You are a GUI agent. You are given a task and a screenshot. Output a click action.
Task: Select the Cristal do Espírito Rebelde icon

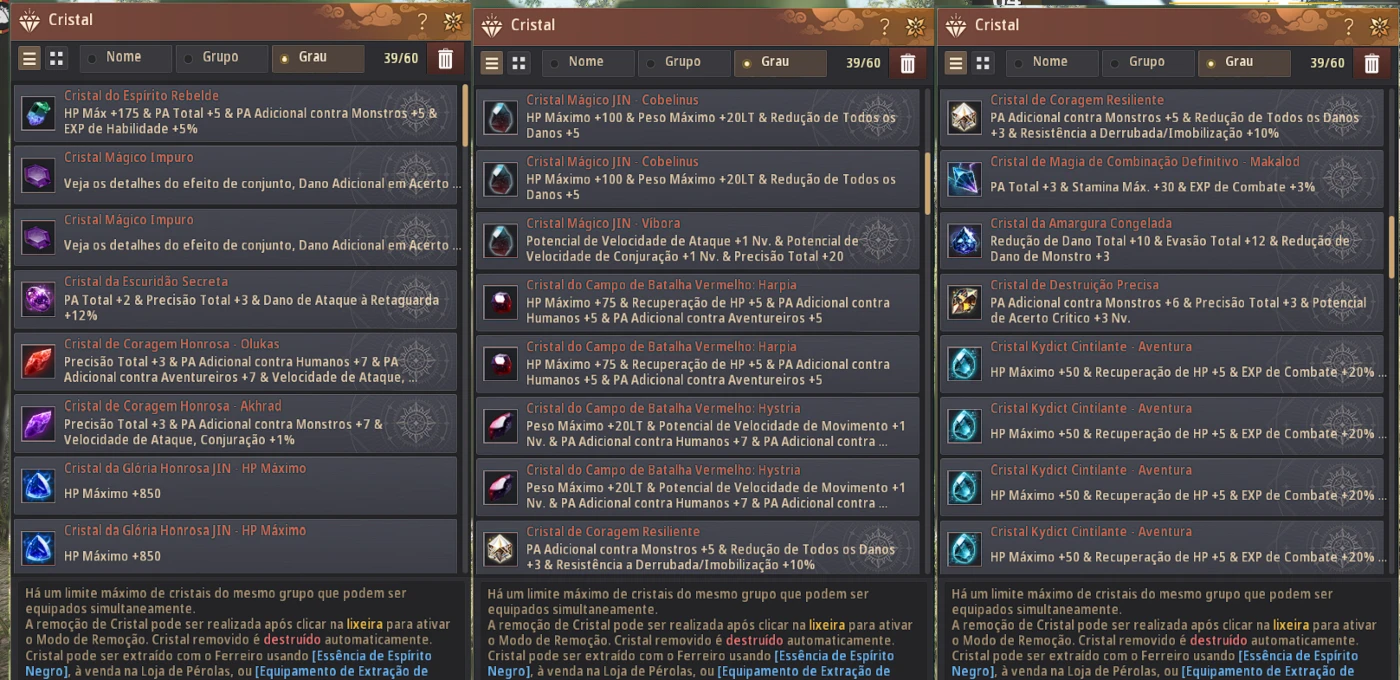click(38, 113)
